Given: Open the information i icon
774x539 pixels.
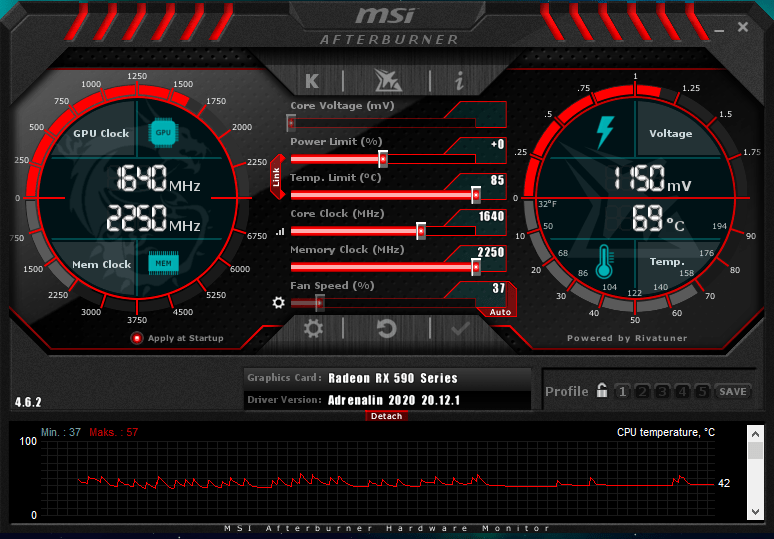Looking at the screenshot, I should tap(460, 80).
